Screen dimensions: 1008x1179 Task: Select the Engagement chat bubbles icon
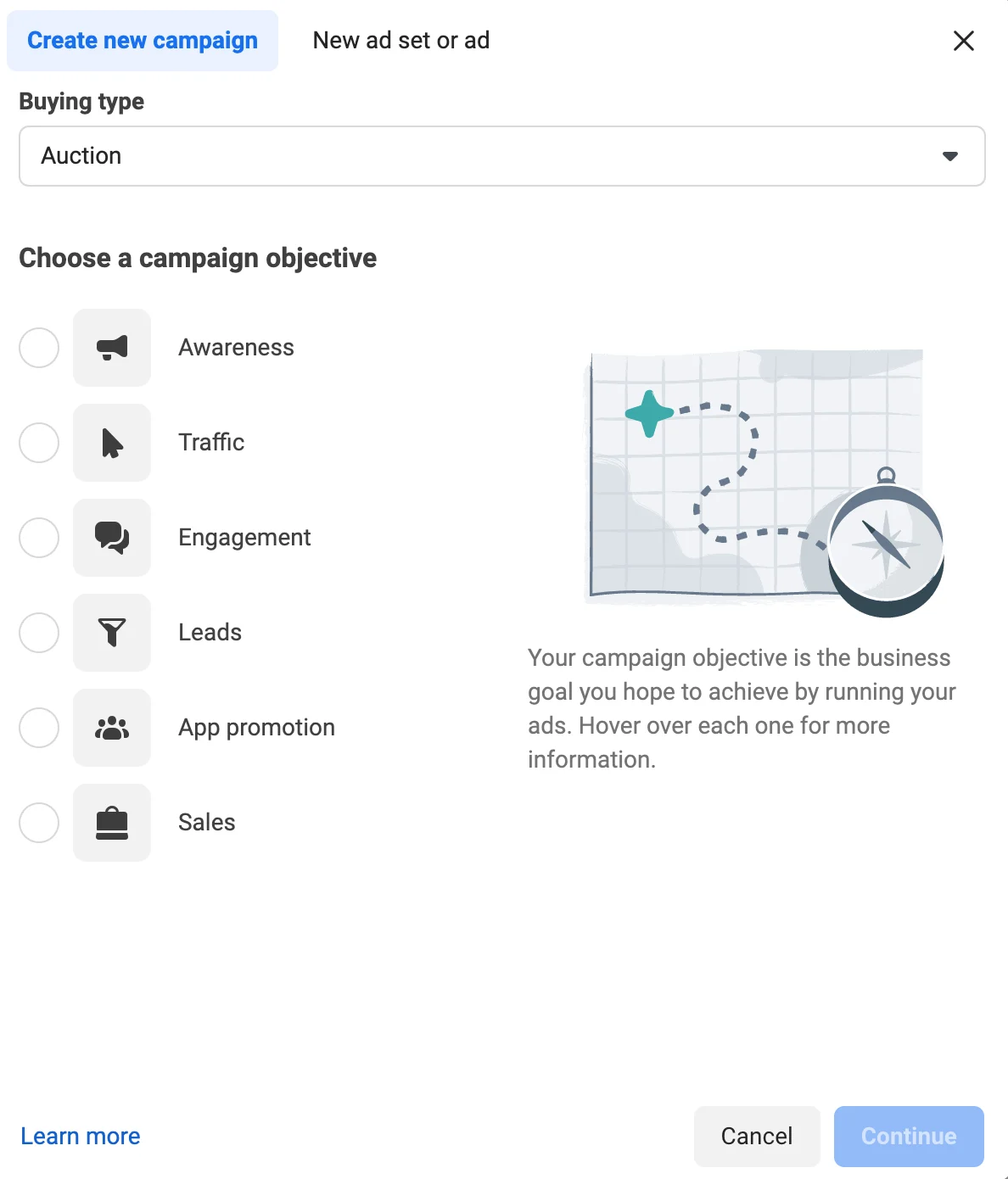(112, 537)
